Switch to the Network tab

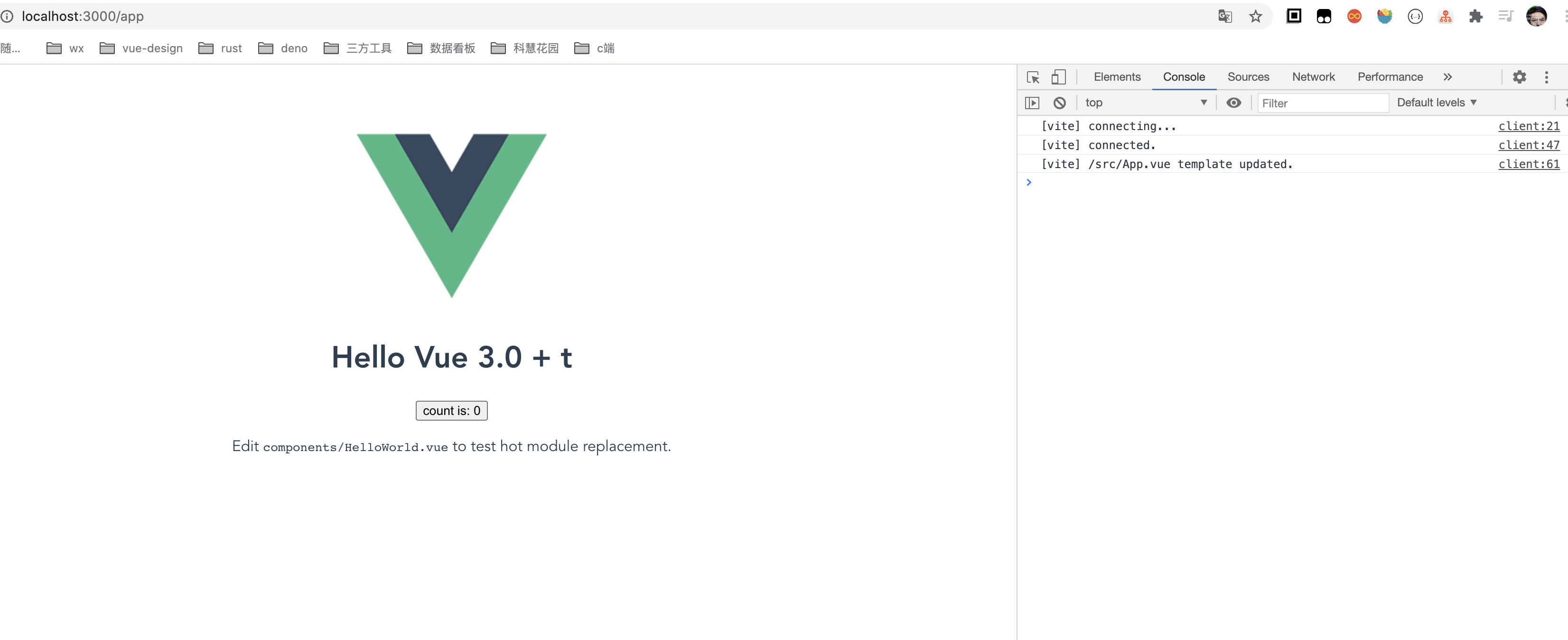(1313, 77)
